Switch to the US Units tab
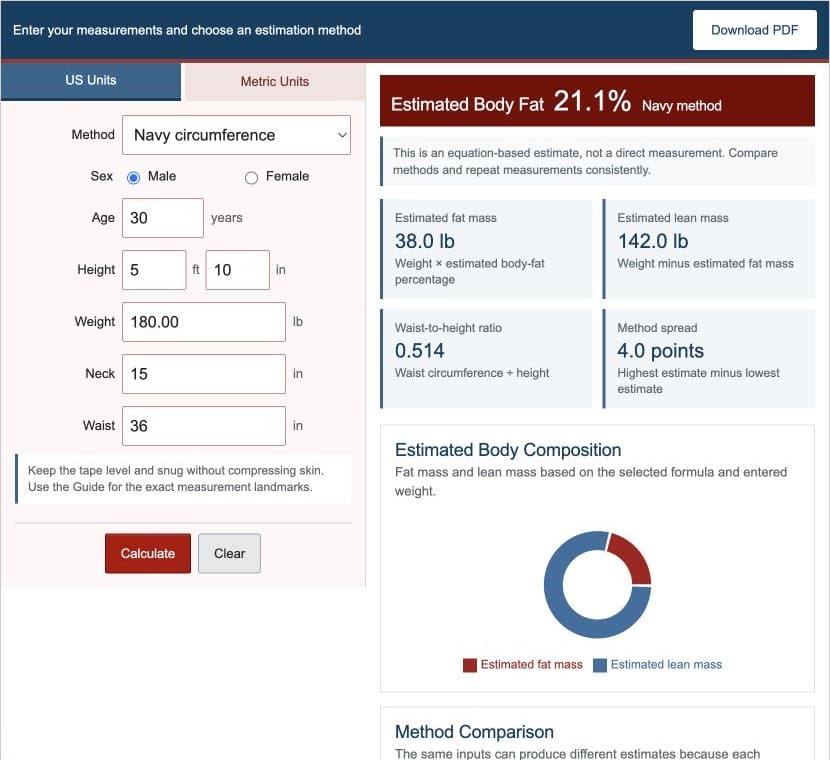Viewport: 830px width, 760px height. 91,80
